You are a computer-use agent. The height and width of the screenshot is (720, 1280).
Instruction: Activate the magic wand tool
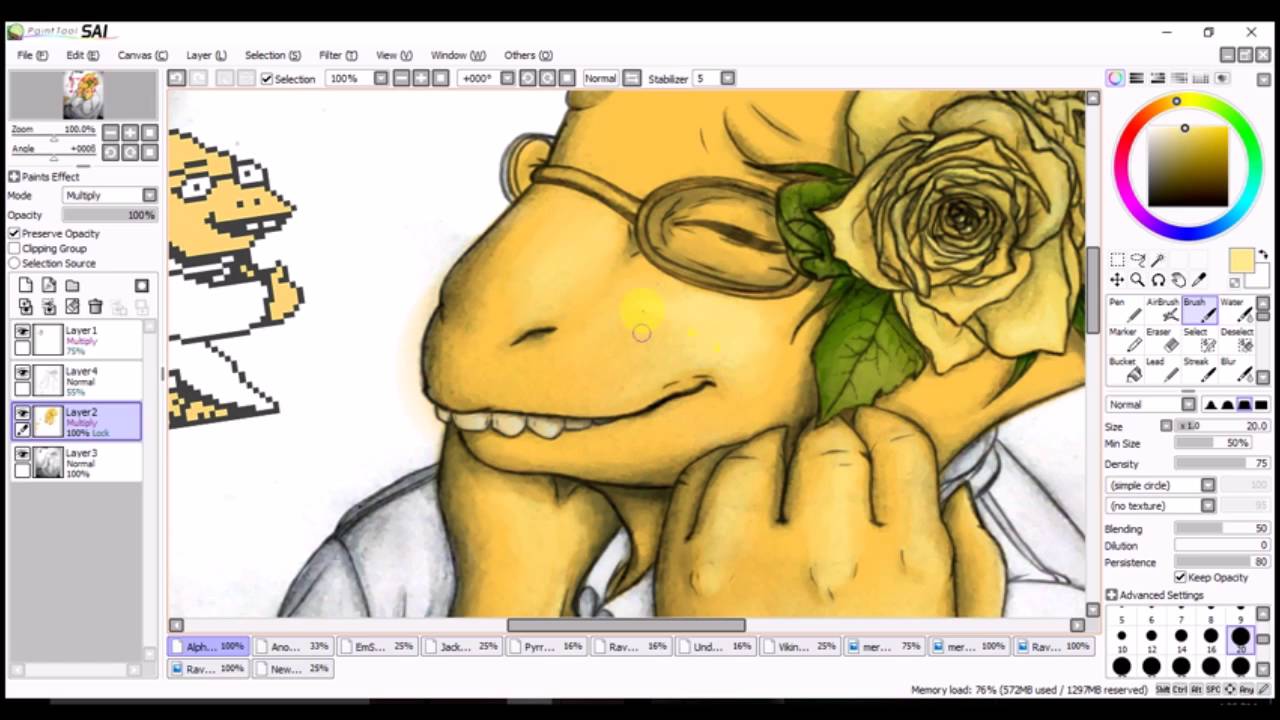click(x=1158, y=260)
